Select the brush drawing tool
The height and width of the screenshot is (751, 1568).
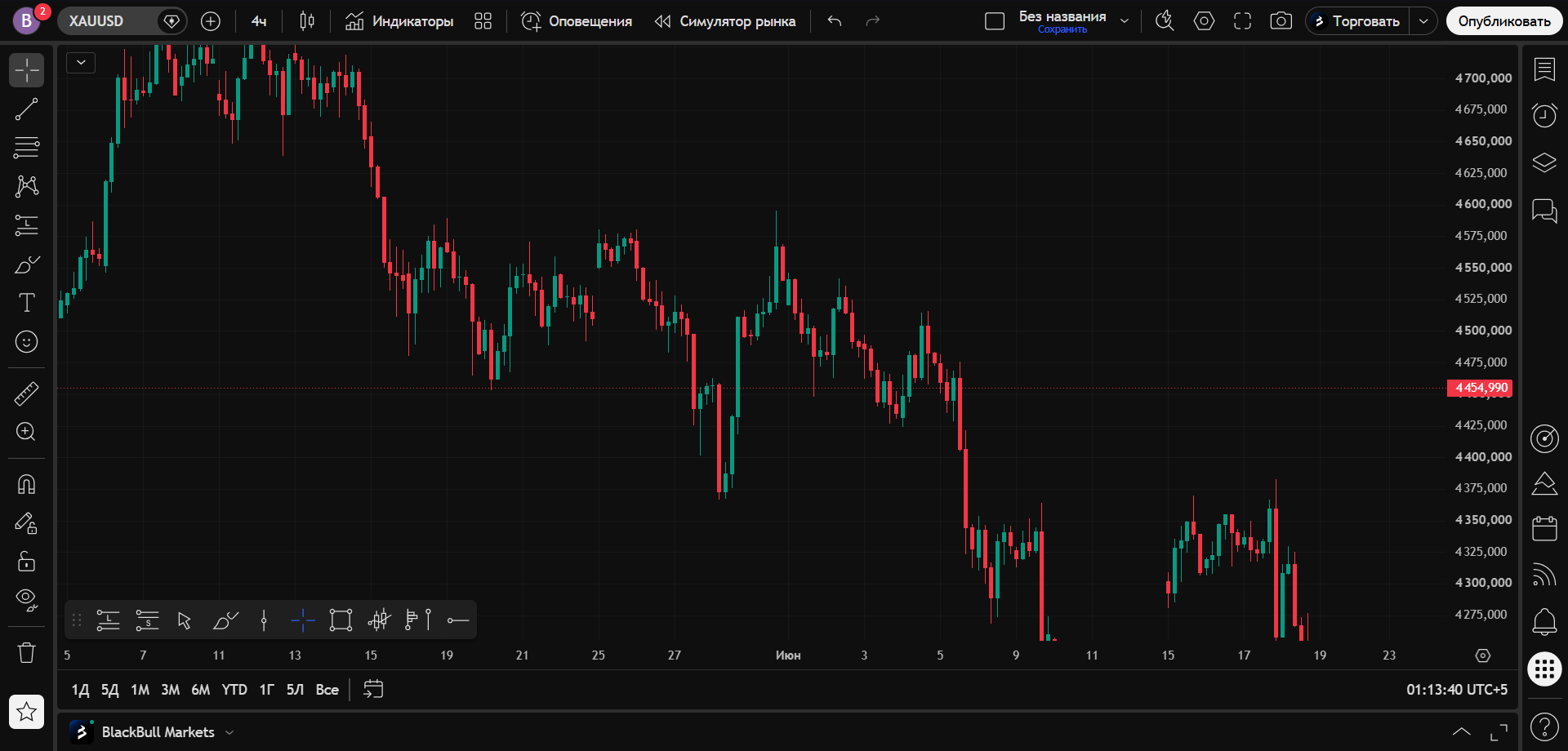[x=27, y=264]
